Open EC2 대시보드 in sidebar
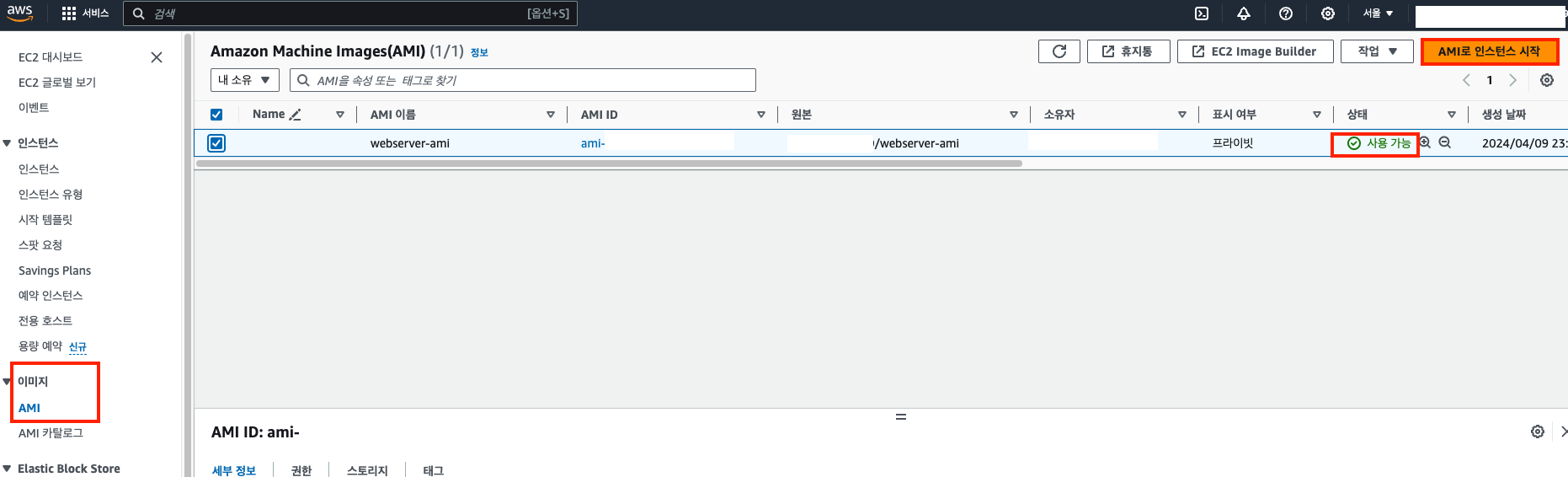 [51, 57]
